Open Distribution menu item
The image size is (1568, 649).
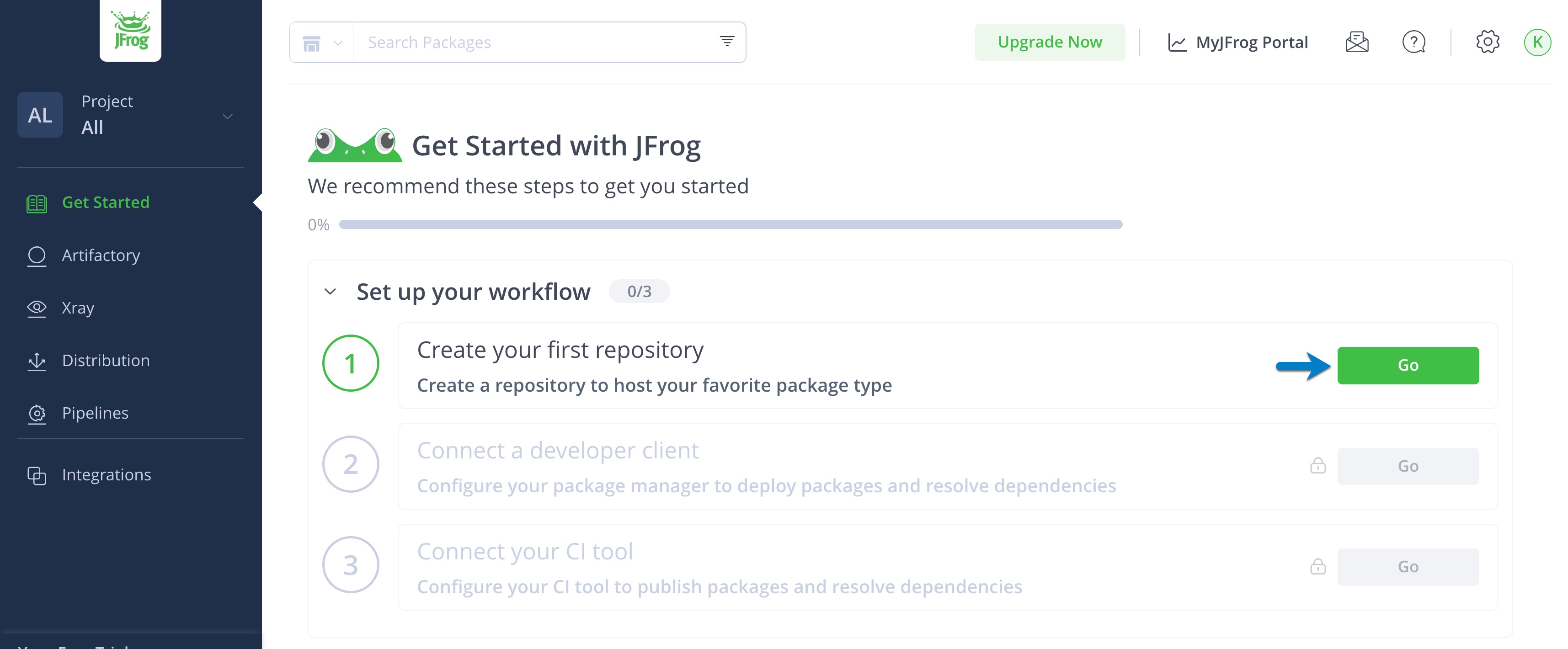(106, 361)
